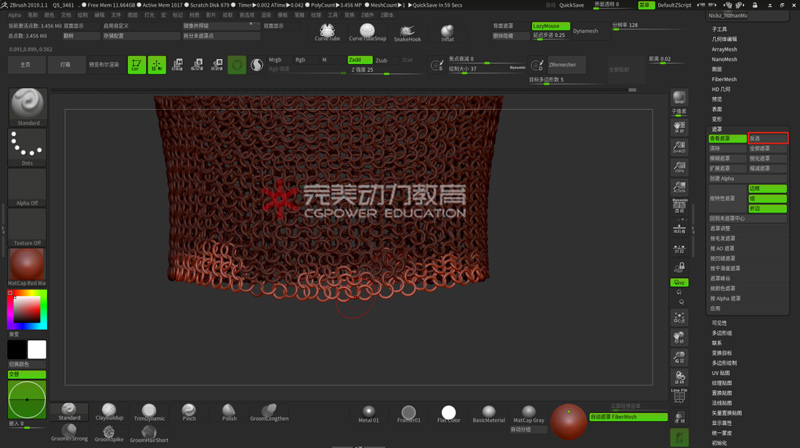Pick a color in the color picker square
Image resolution: width=800 pixels, height=448 pixels.
[26, 311]
